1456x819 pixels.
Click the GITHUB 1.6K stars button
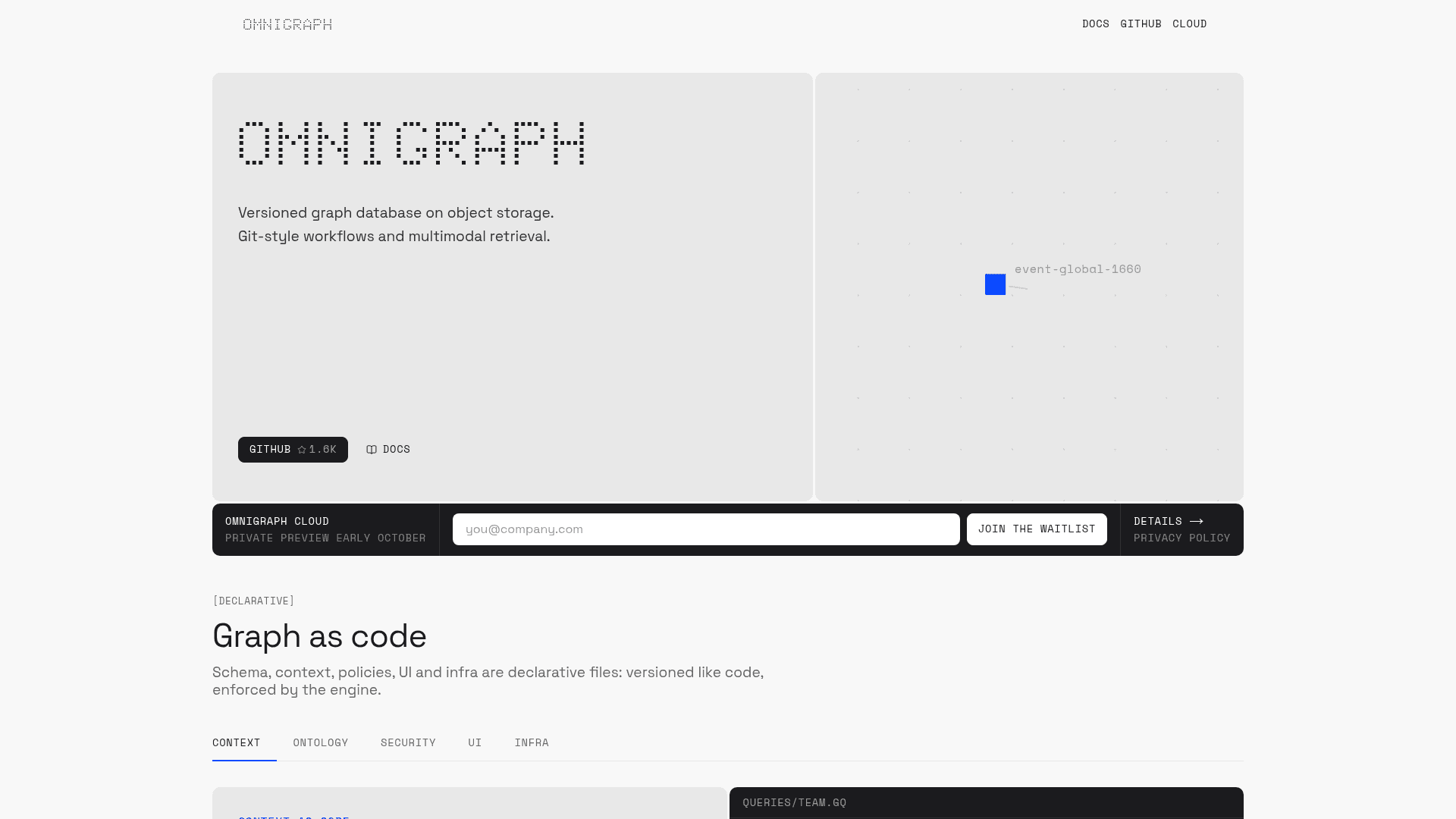click(293, 450)
